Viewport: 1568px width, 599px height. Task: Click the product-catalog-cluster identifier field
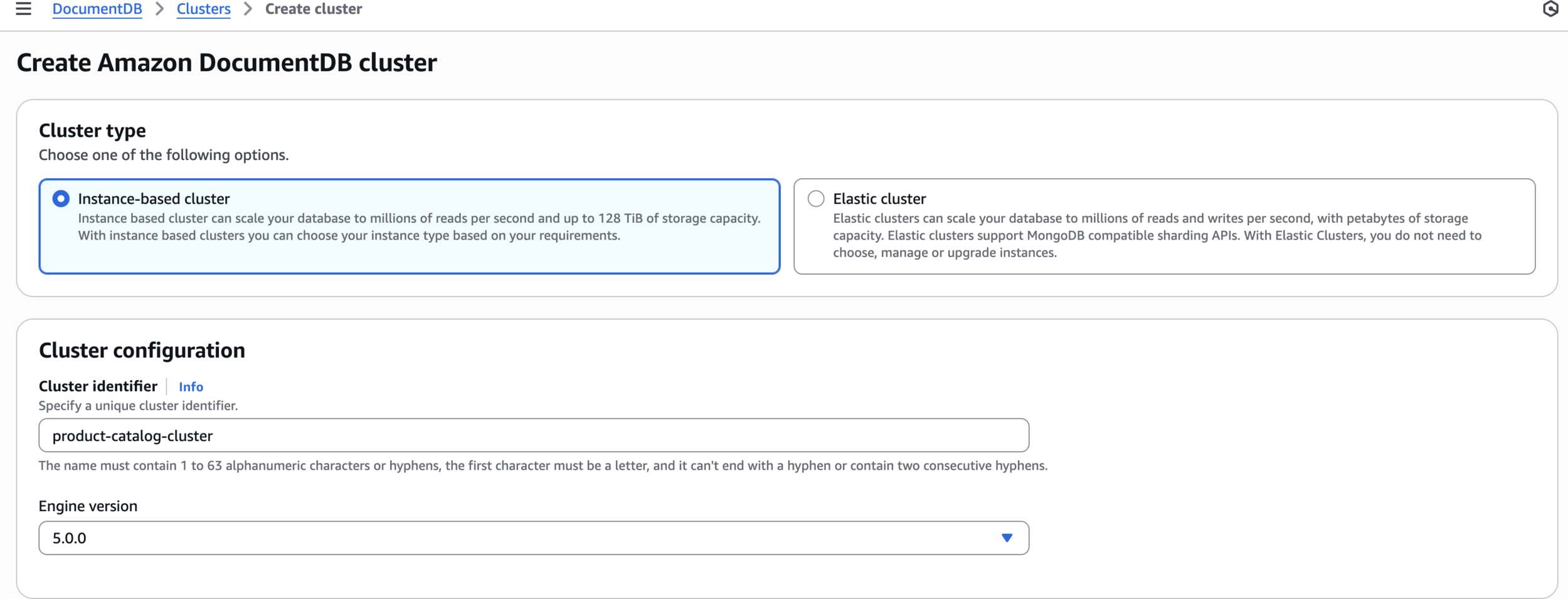click(x=533, y=435)
